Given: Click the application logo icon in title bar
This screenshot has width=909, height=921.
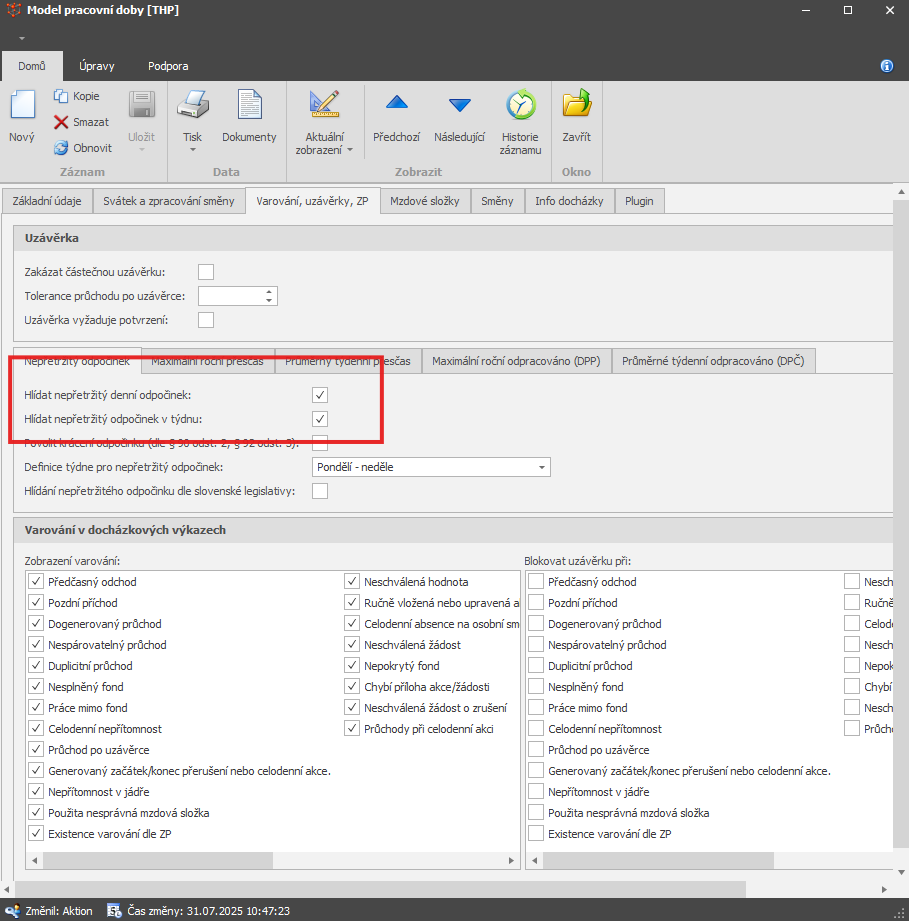Looking at the screenshot, I should 14,10.
